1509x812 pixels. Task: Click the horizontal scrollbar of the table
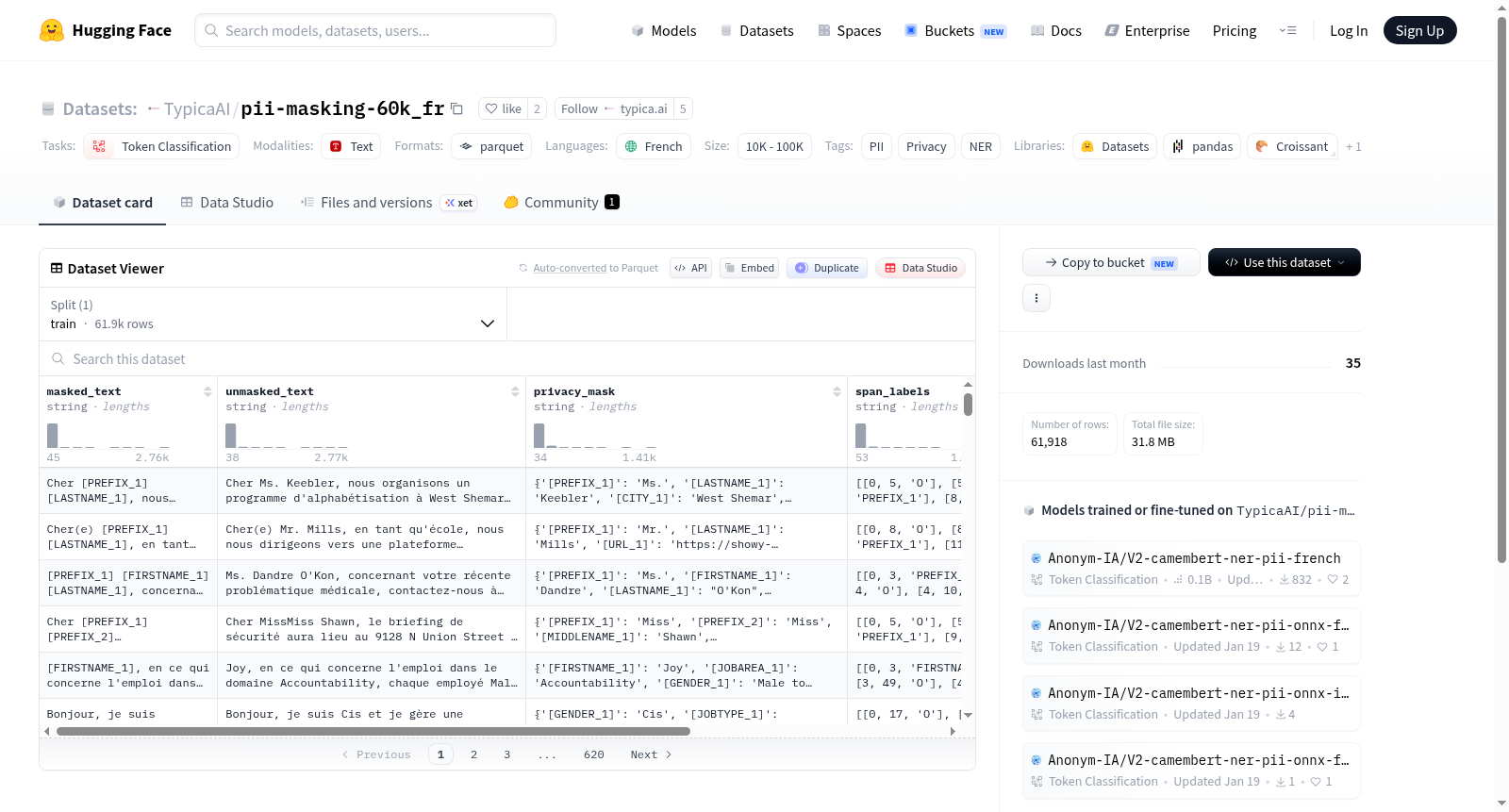pos(373,731)
